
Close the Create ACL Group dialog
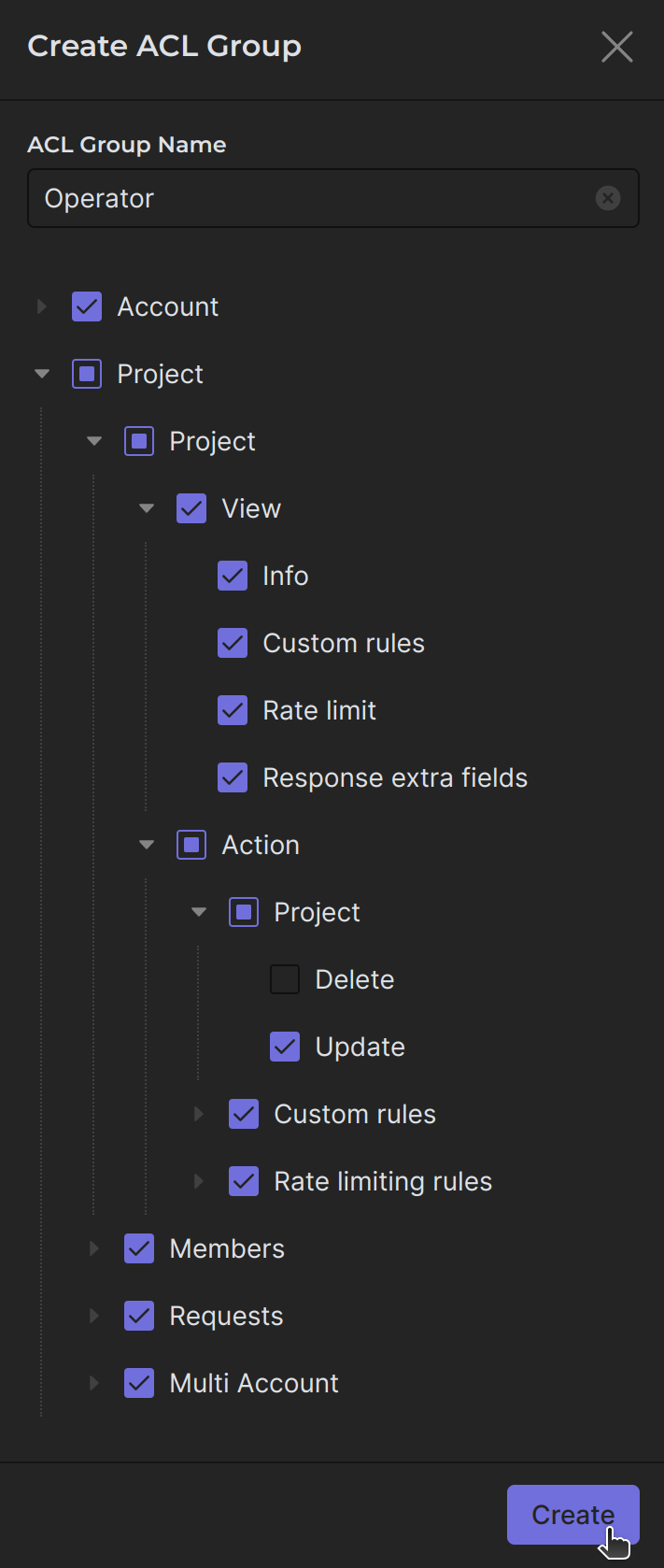617,47
